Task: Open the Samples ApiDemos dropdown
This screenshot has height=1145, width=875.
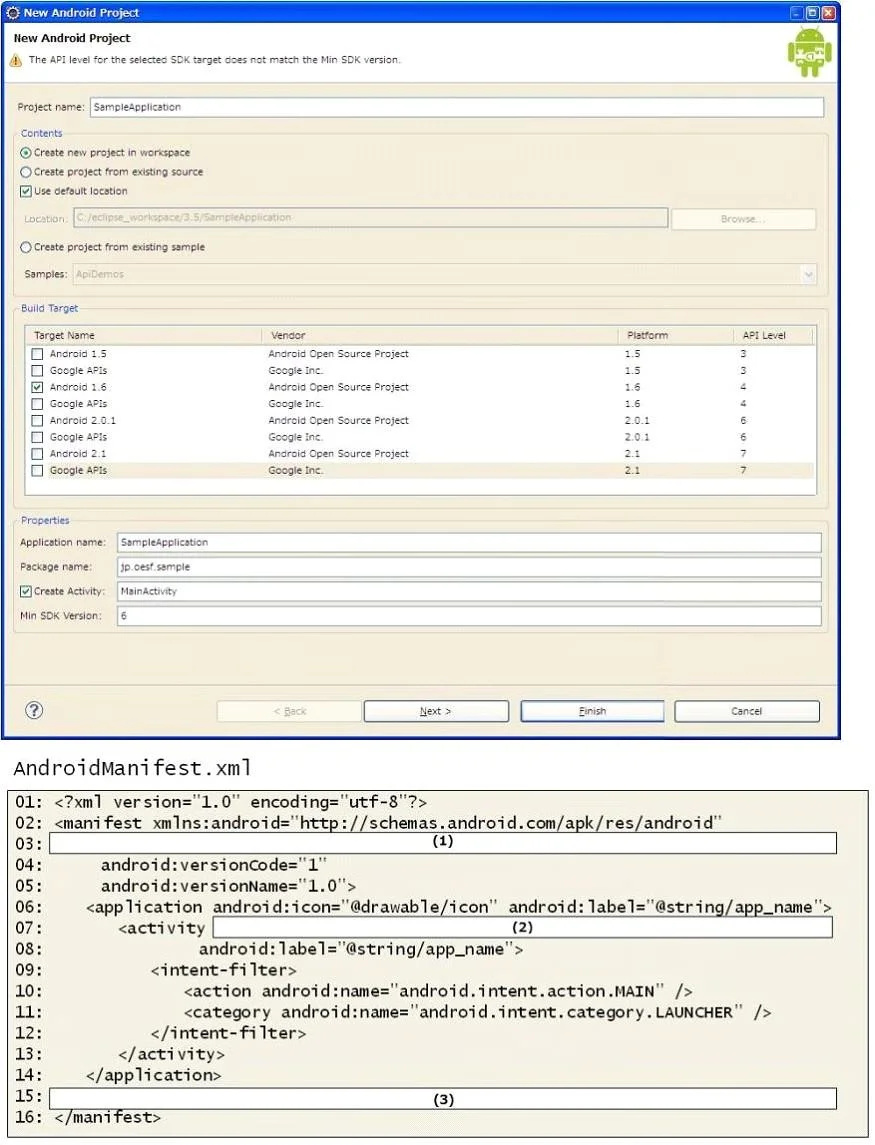Action: tap(808, 275)
